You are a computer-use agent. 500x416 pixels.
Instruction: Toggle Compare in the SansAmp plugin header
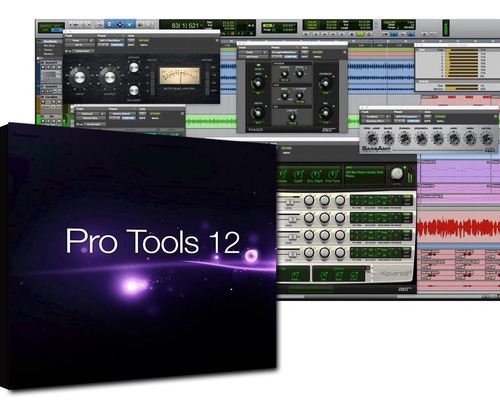coord(414,121)
